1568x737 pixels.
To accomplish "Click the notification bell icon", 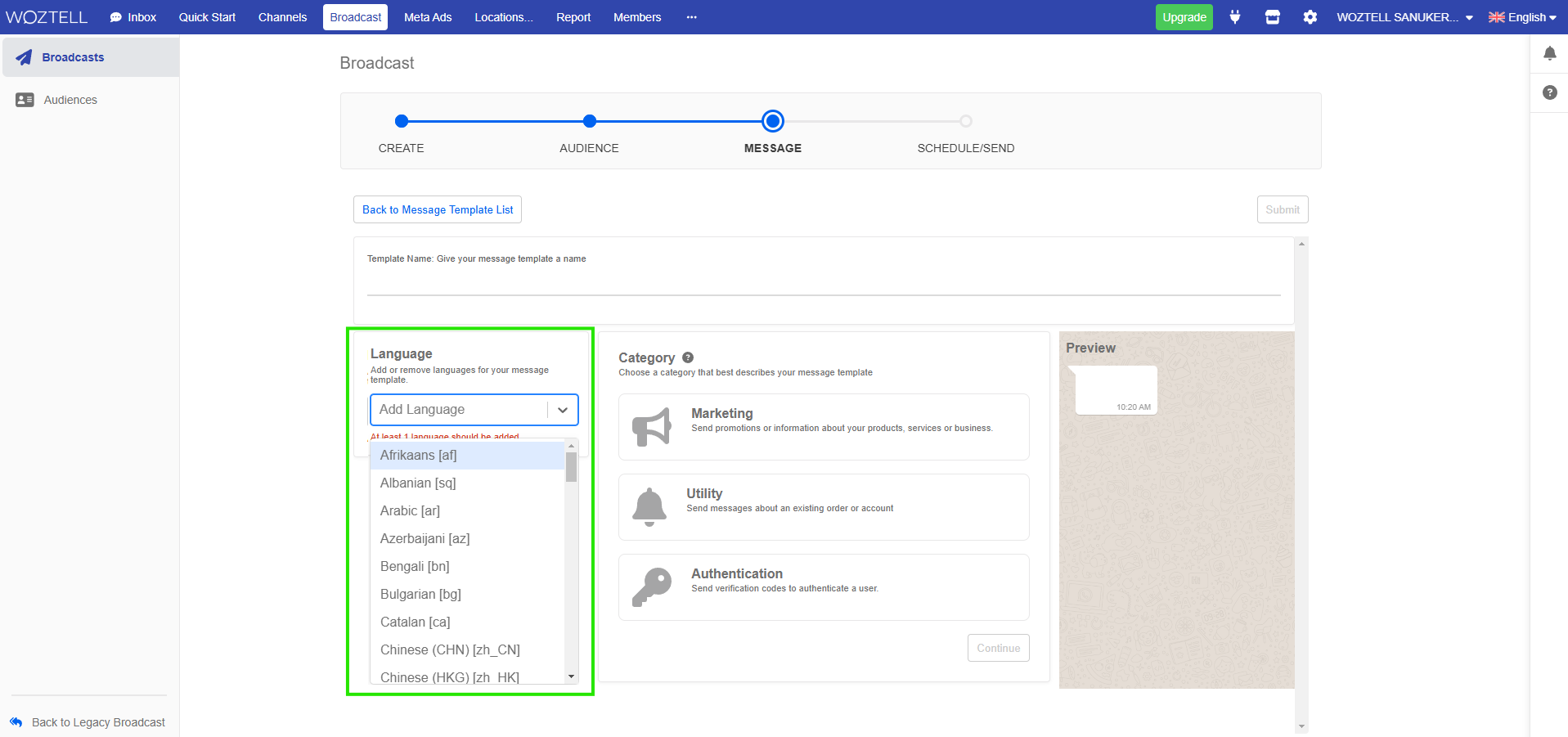I will click(x=1549, y=54).
